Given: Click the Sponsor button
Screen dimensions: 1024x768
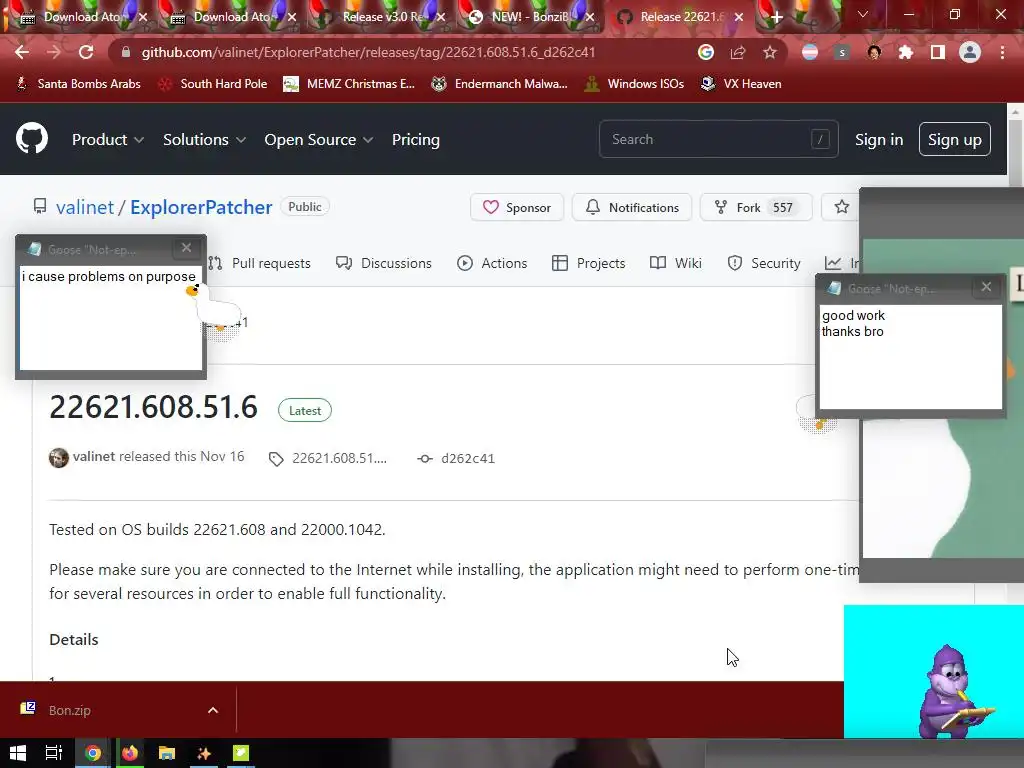Looking at the screenshot, I should 517,208.
